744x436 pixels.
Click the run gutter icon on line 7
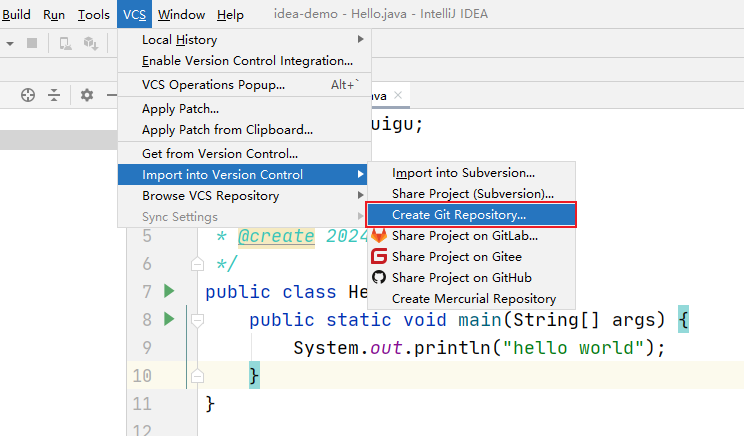pyautogui.click(x=169, y=291)
